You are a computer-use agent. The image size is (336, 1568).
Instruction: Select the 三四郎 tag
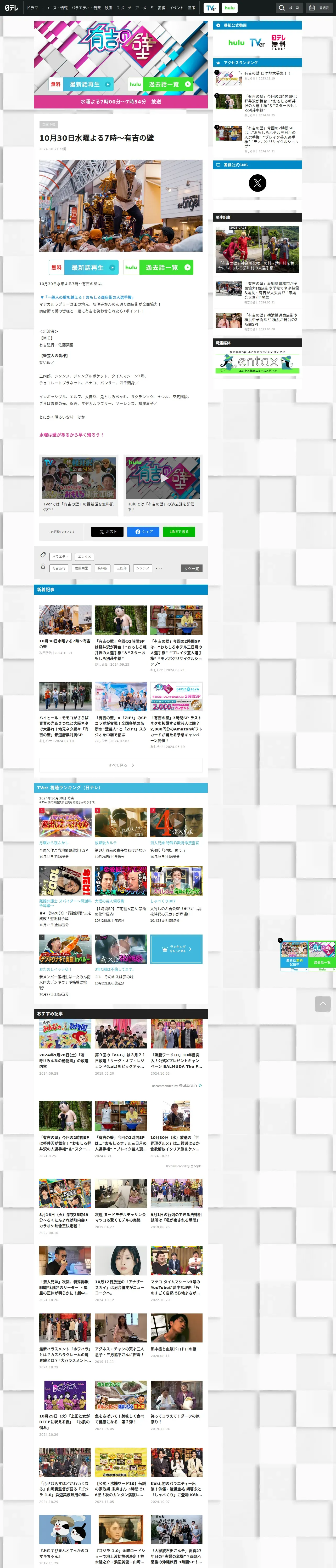[122, 568]
